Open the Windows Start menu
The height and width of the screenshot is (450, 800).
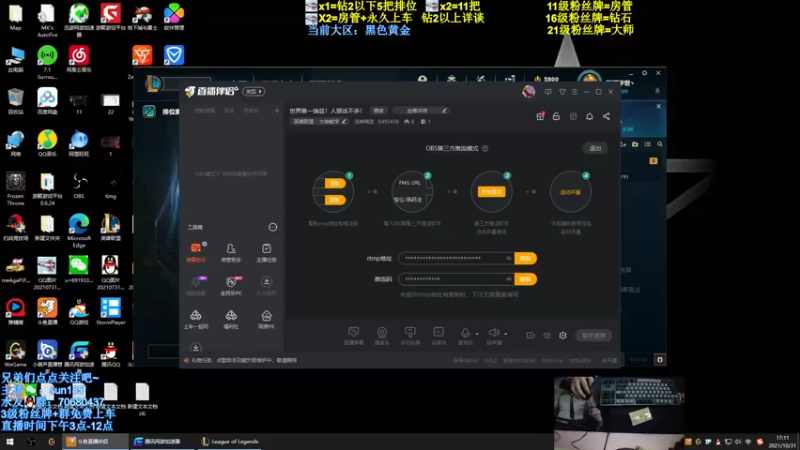pyautogui.click(x=10, y=441)
